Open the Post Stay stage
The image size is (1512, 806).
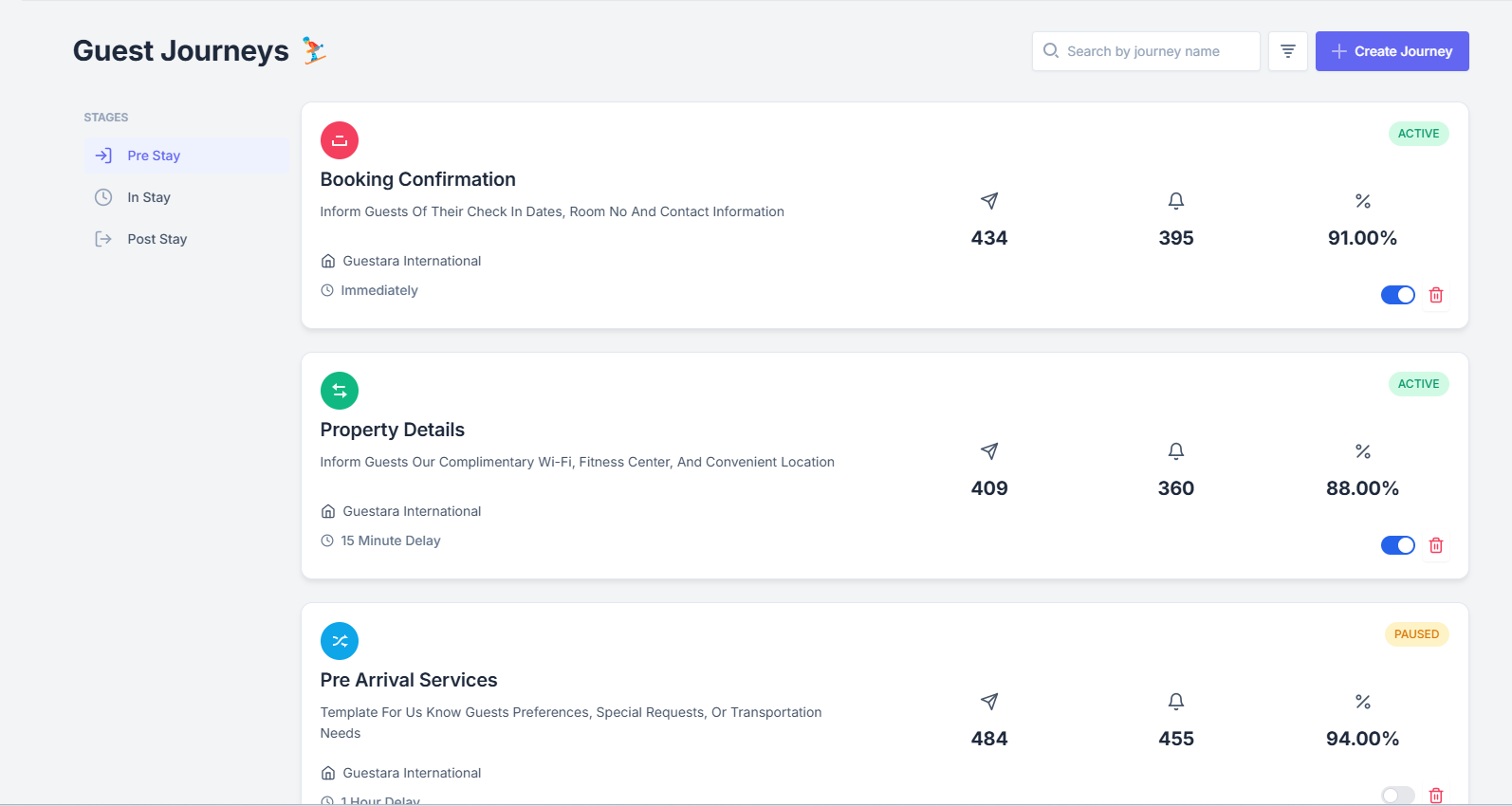pos(157,239)
